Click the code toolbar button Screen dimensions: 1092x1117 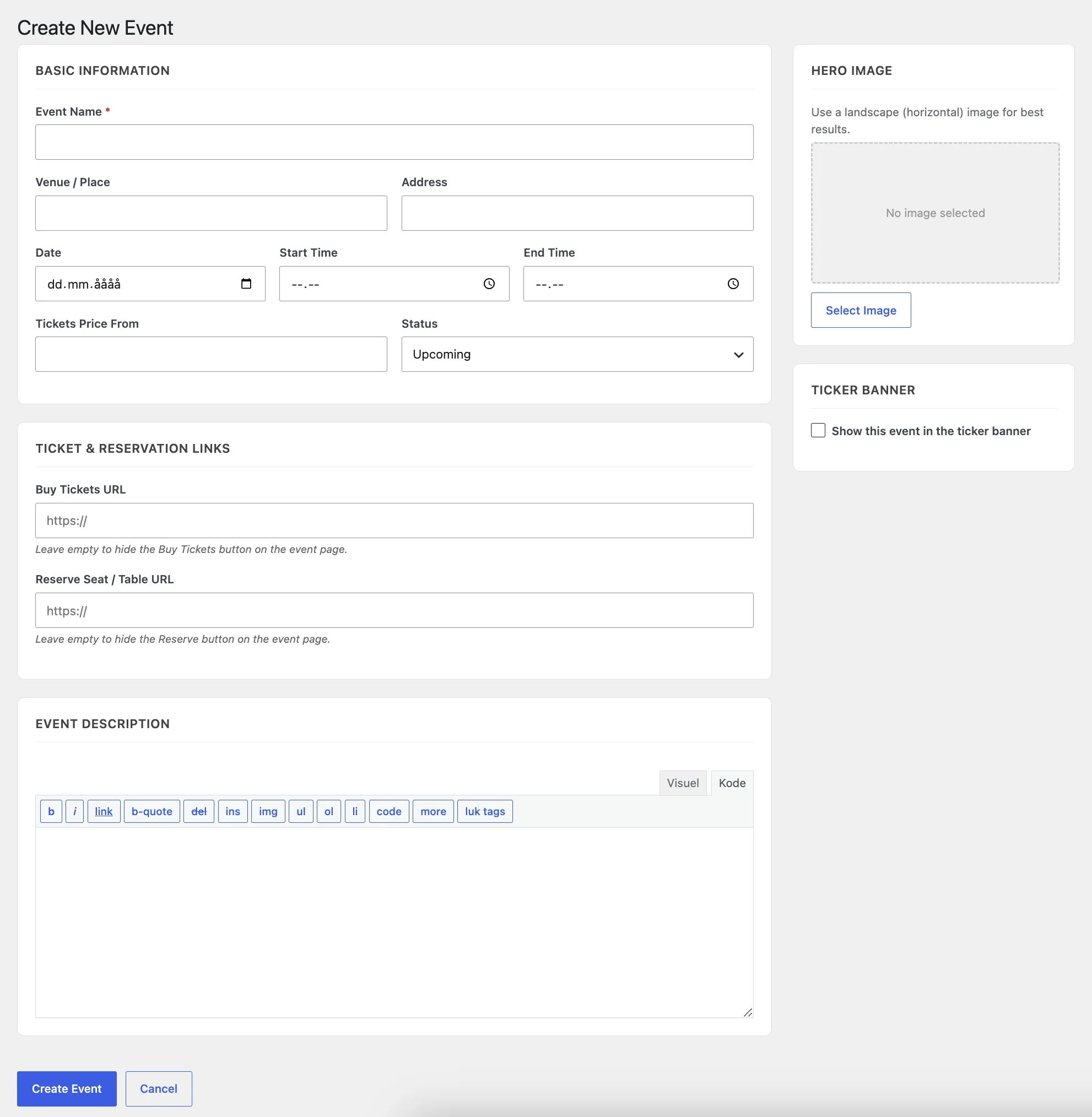tap(390, 811)
